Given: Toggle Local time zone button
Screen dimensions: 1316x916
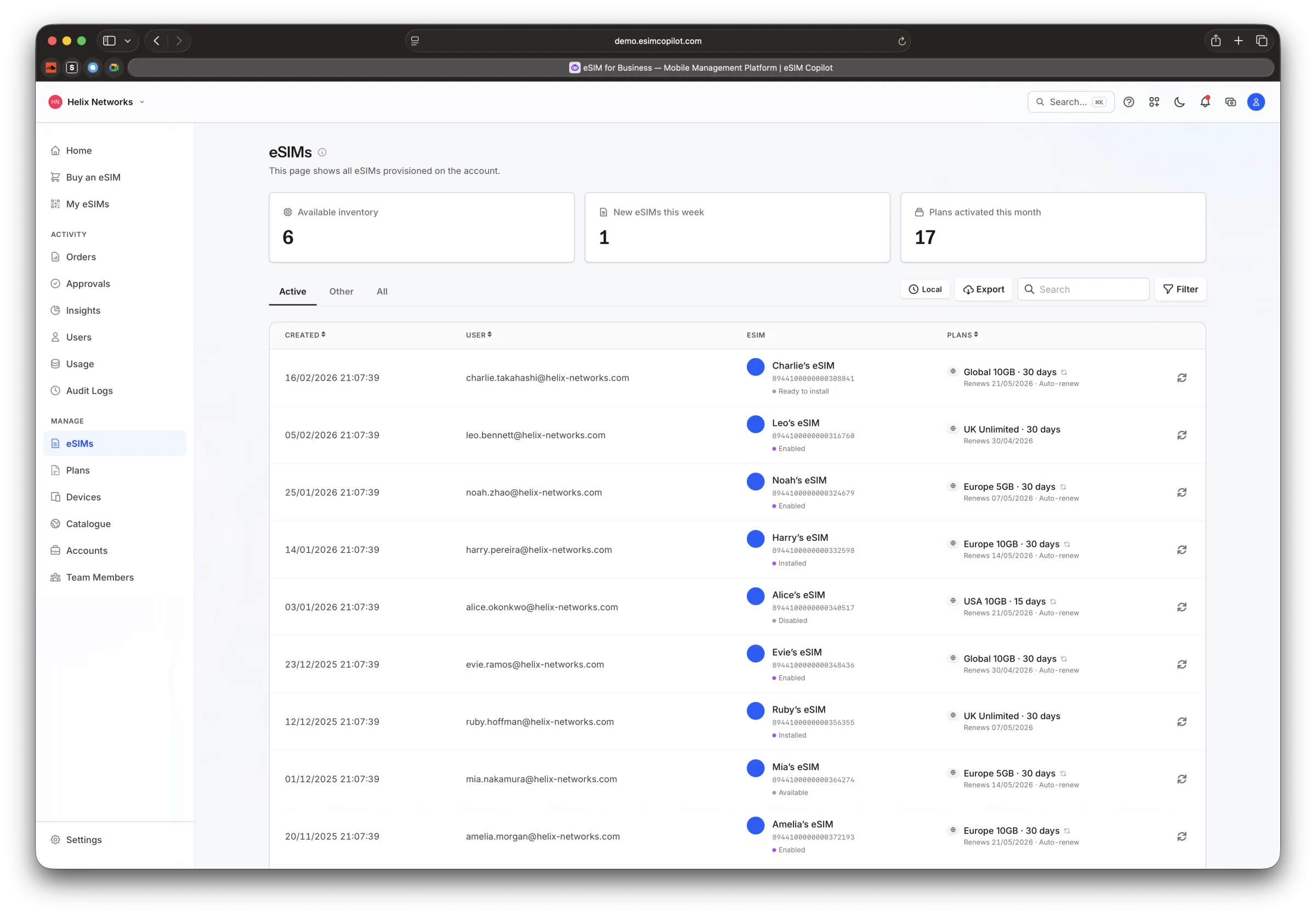Looking at the screenshot, I should coord(925,290).
